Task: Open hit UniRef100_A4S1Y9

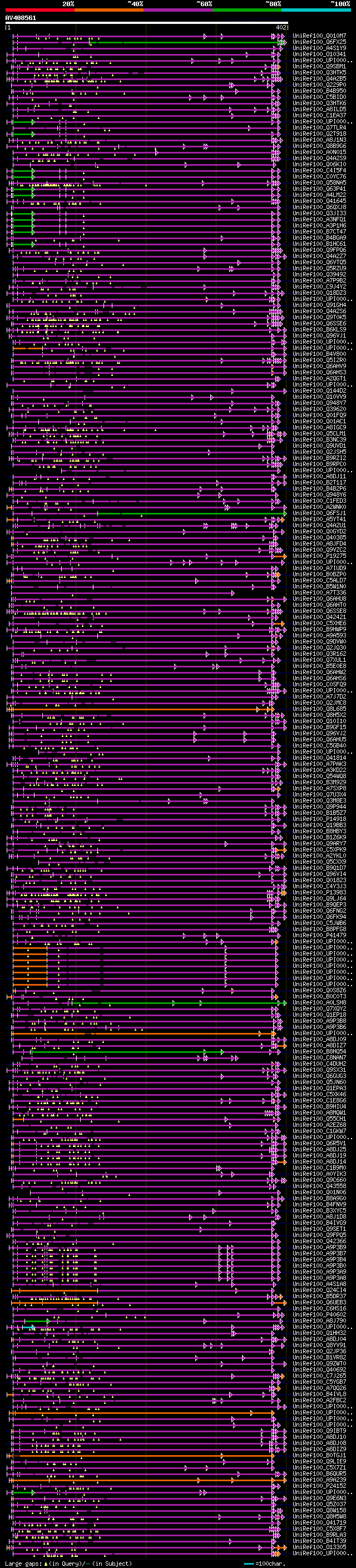Action: pos(319,48)
